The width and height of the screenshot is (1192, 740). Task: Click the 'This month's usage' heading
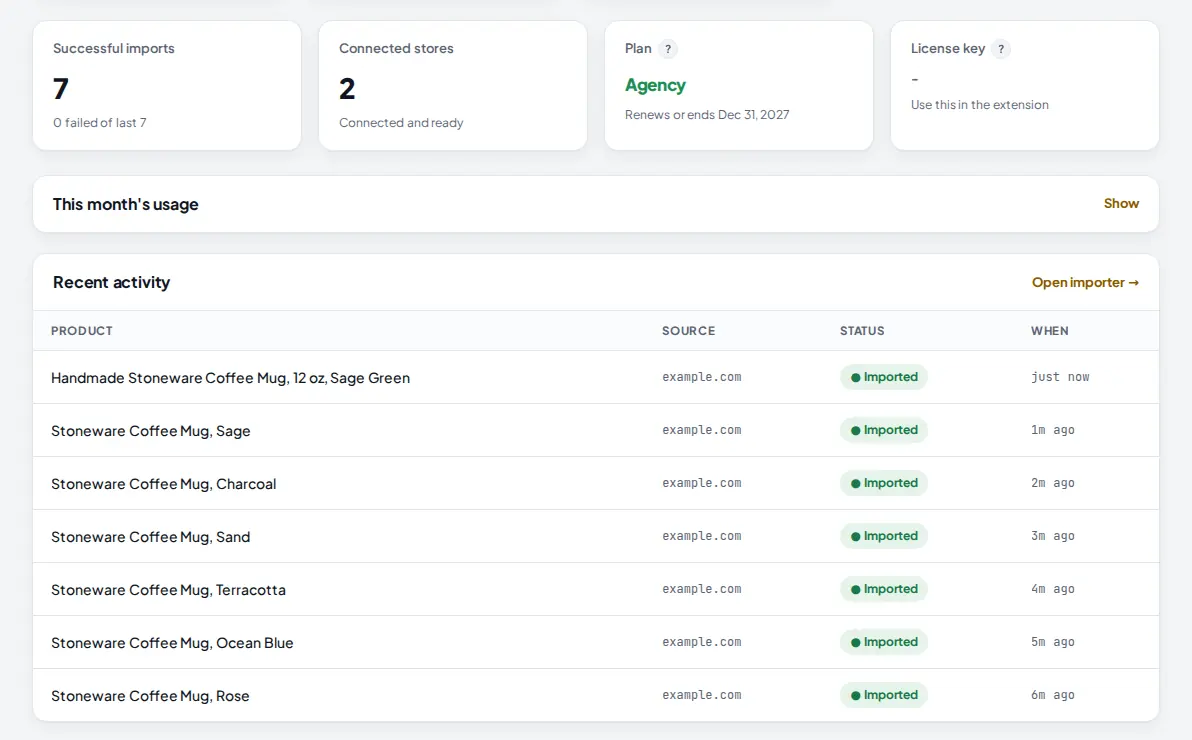[125, 205]
